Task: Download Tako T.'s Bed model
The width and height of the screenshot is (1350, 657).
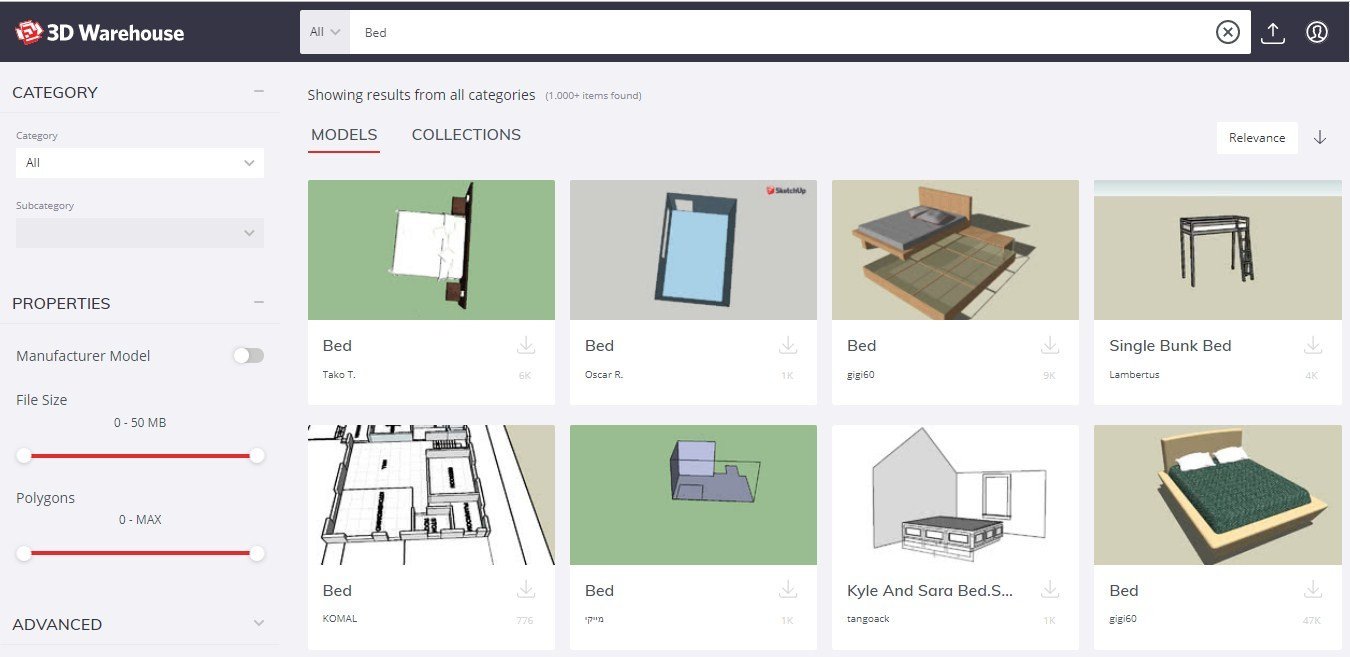Action: [526, 346]
